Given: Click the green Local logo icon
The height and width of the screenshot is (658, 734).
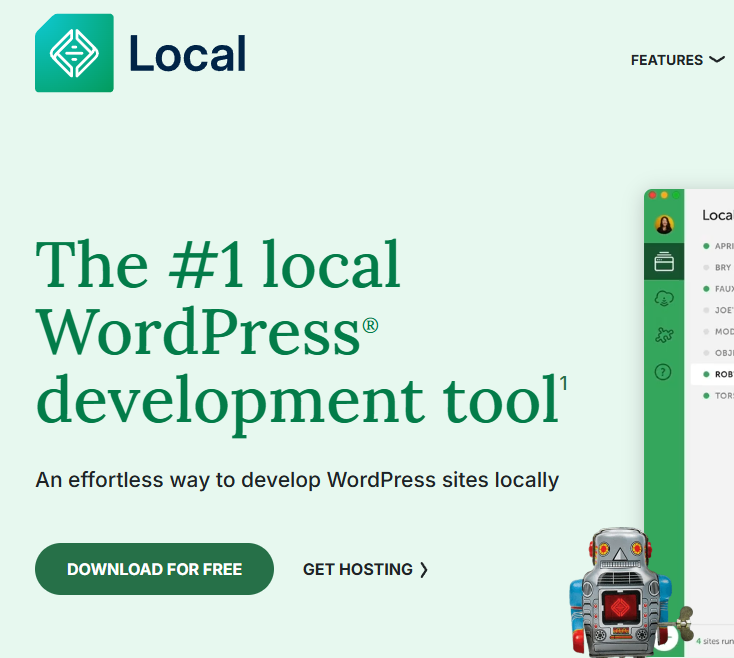Looking at the screenshot, I should click(74, 53).
